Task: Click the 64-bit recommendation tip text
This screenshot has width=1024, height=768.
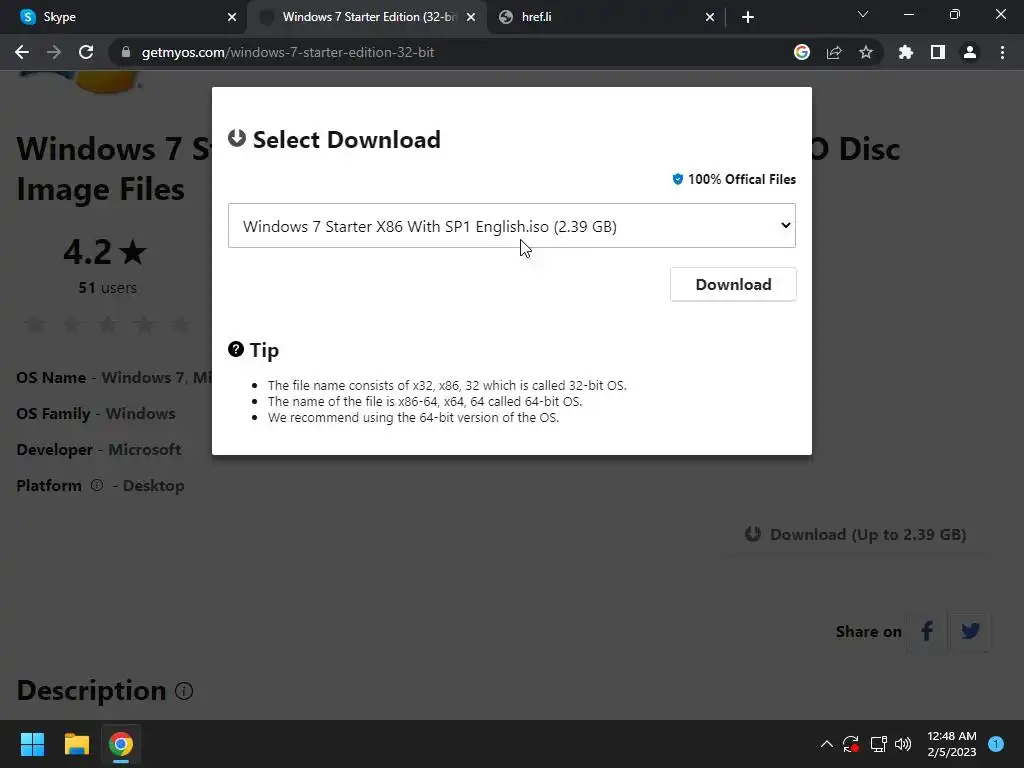Action: coord(413,417)
